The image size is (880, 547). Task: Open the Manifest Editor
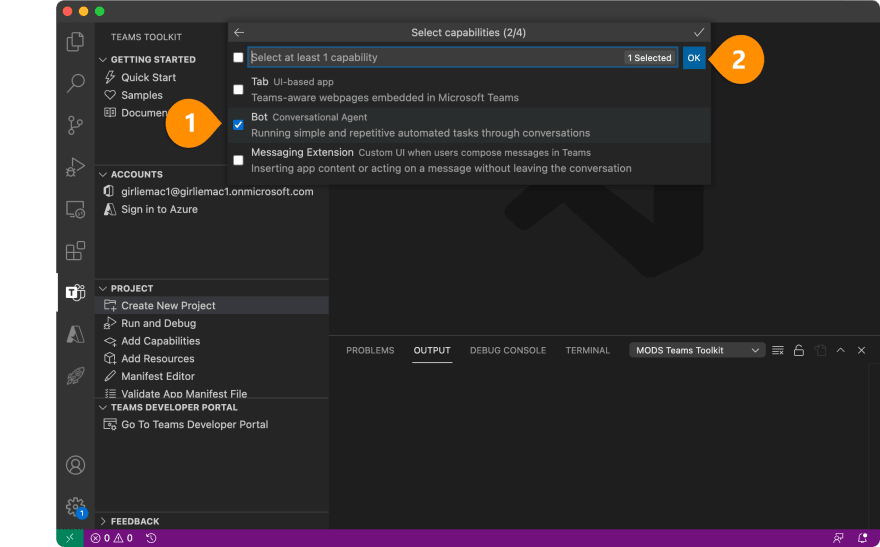coord(158,376)
